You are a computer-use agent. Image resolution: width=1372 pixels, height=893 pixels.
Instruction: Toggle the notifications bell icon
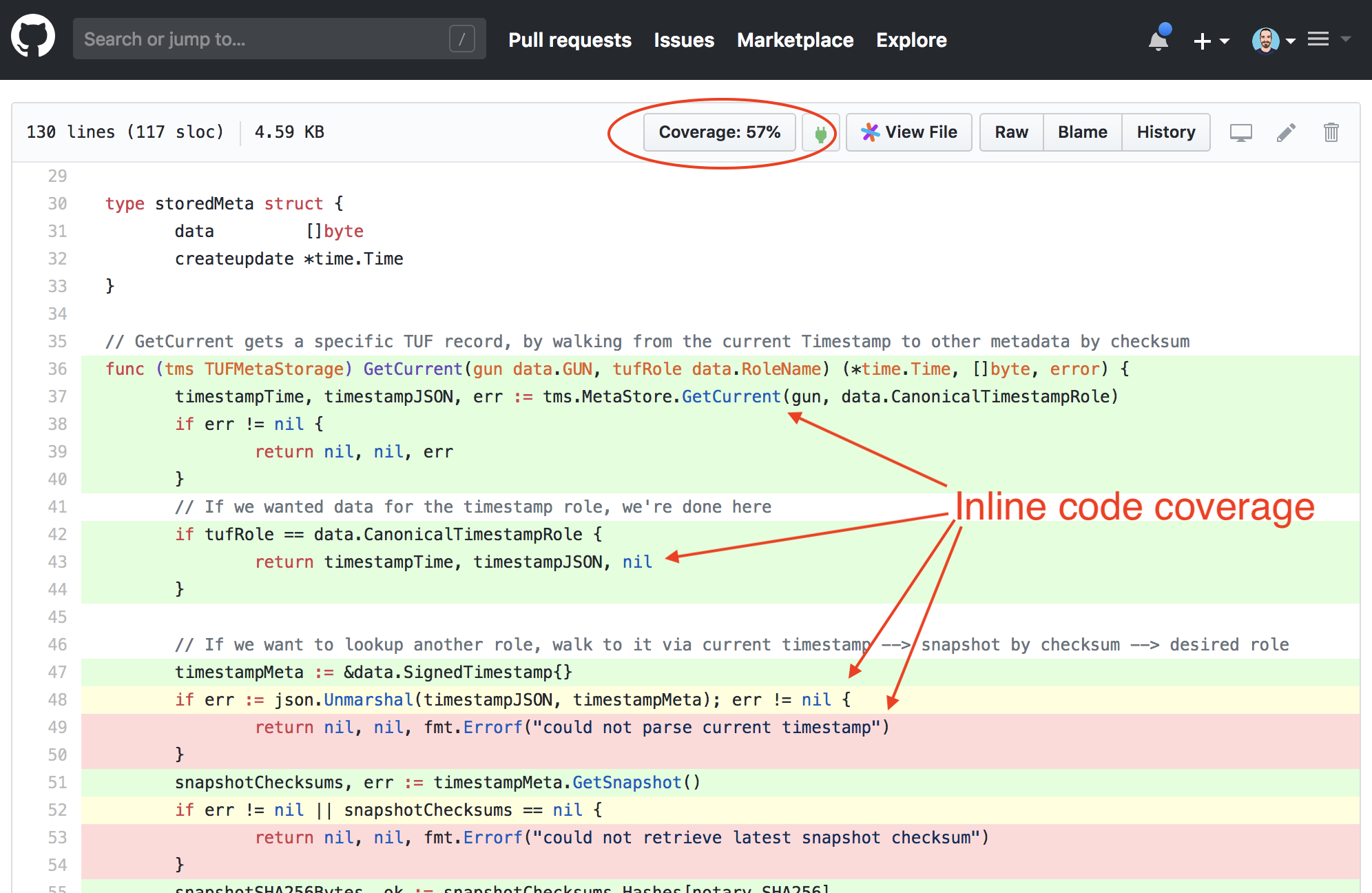pyautogui.click(x=1159, y=41)
